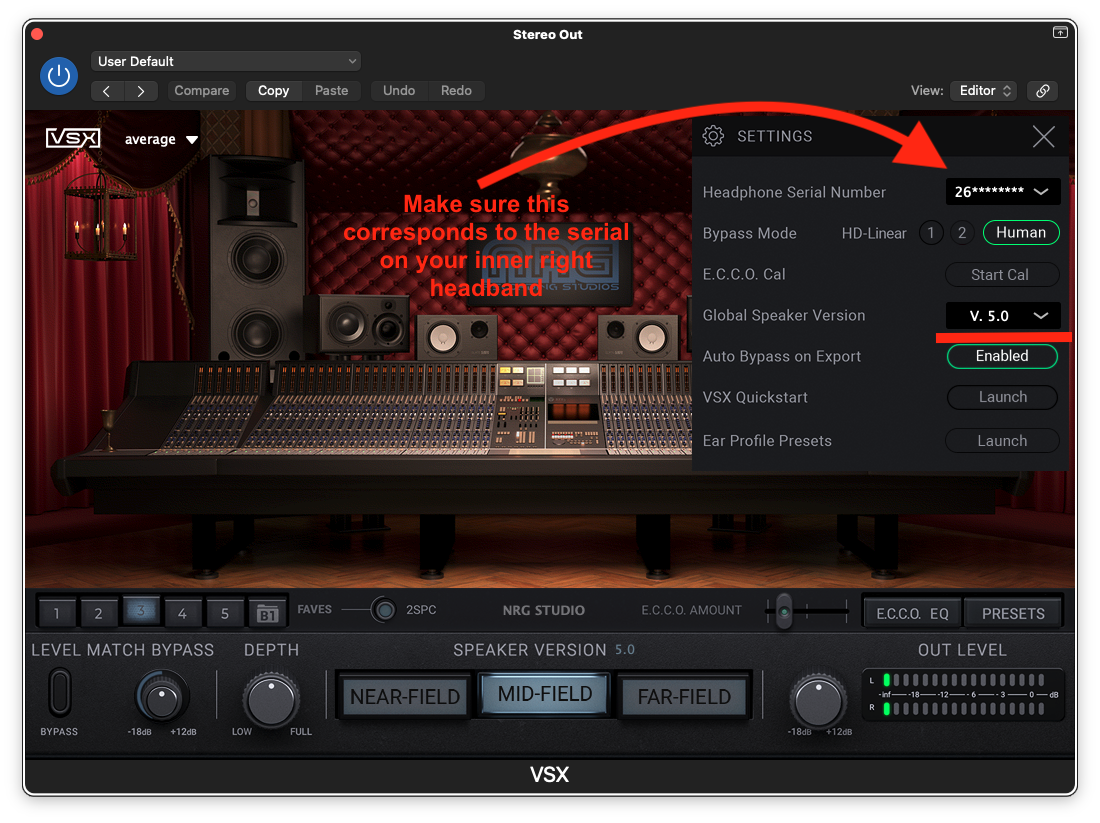This screenshot has width=1100, height=823.
Task: Click the Settings gear icon
Action: [713, 136]
